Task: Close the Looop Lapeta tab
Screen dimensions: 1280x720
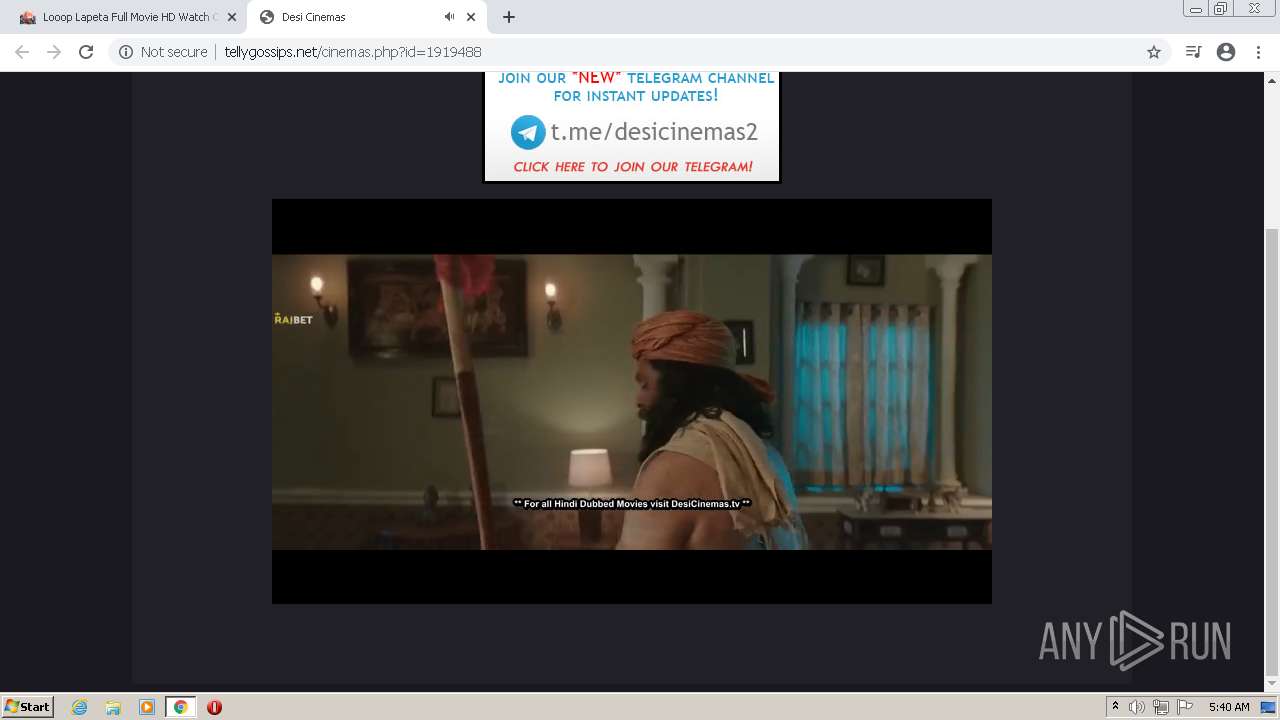Action: click(x=231, y=17)
